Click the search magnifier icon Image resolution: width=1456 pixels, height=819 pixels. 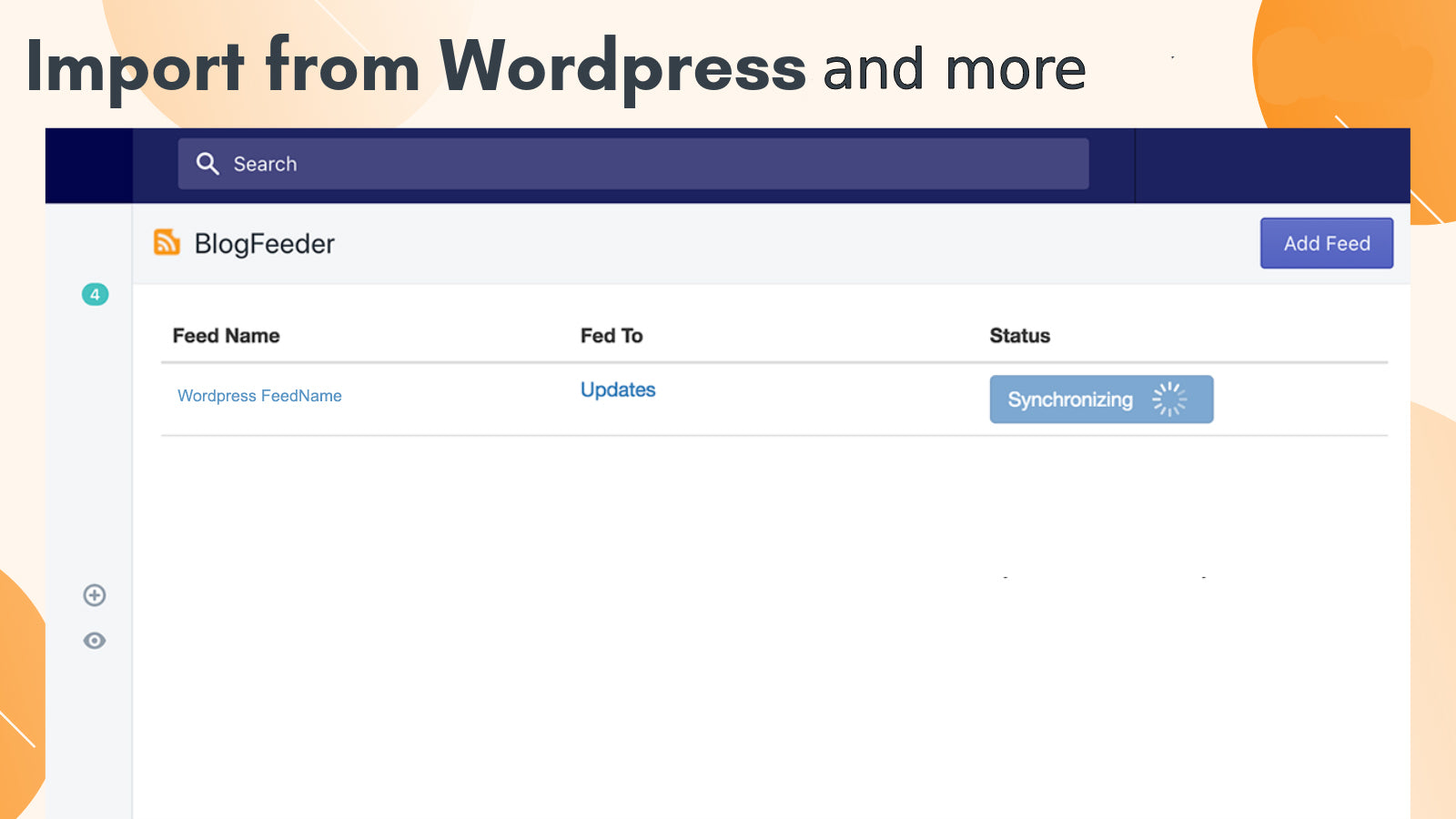(207, 164)
